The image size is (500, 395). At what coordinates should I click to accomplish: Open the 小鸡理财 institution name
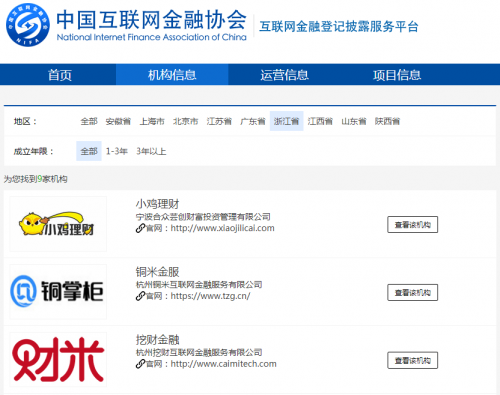point(157,204)
